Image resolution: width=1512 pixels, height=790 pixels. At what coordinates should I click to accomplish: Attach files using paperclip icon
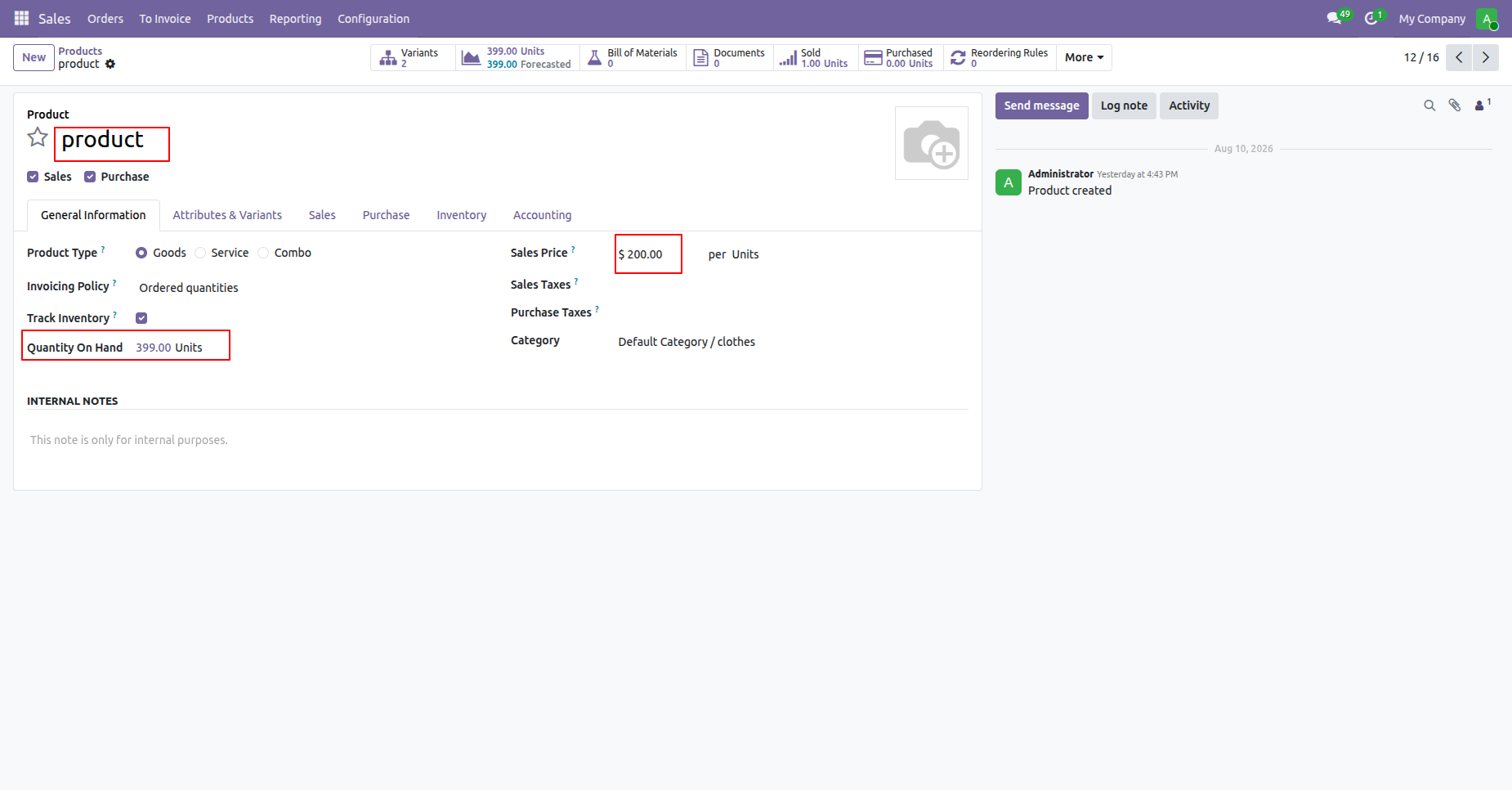[x=1455, y=105]
